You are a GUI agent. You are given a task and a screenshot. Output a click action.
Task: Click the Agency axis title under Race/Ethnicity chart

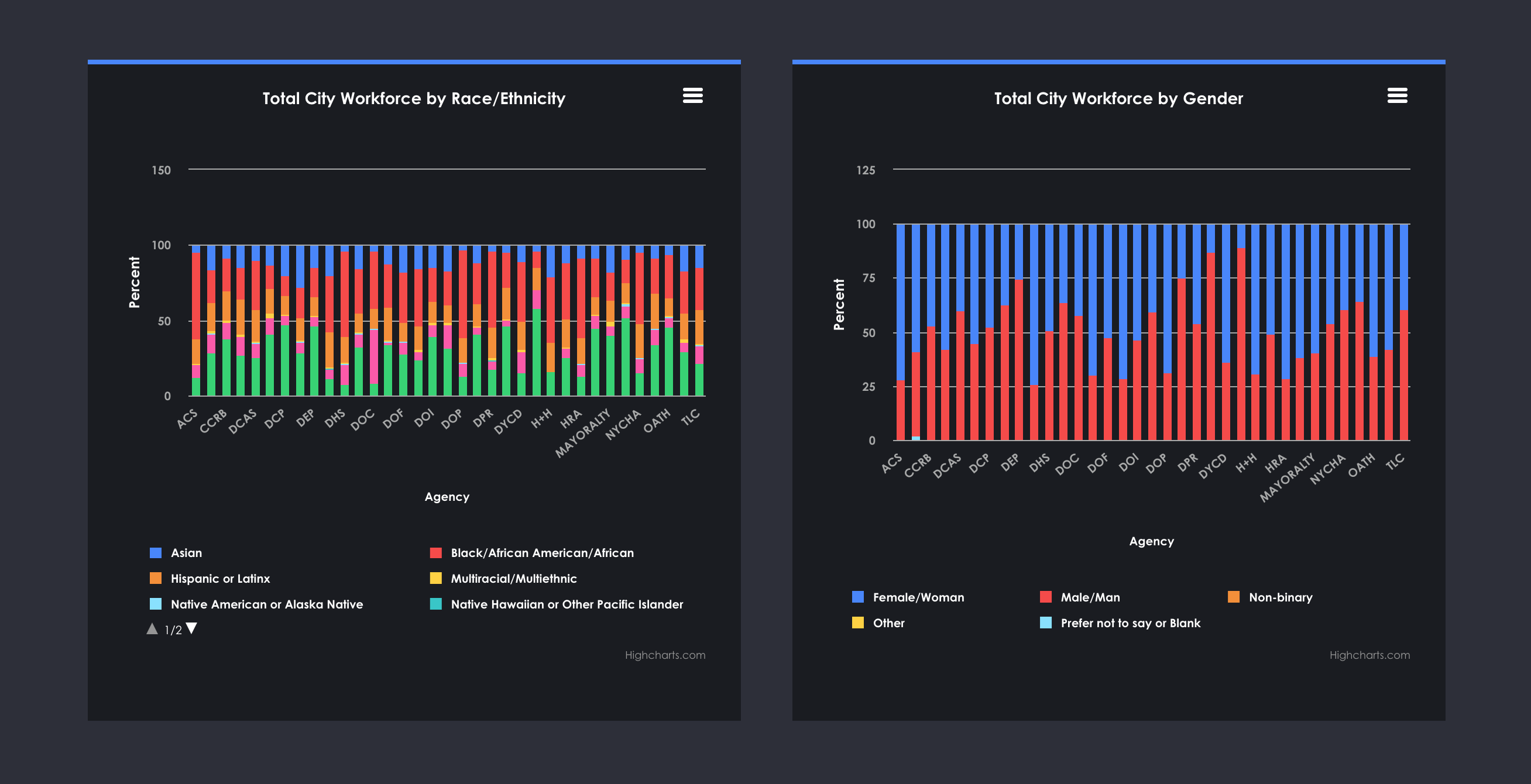click(447, 497)
